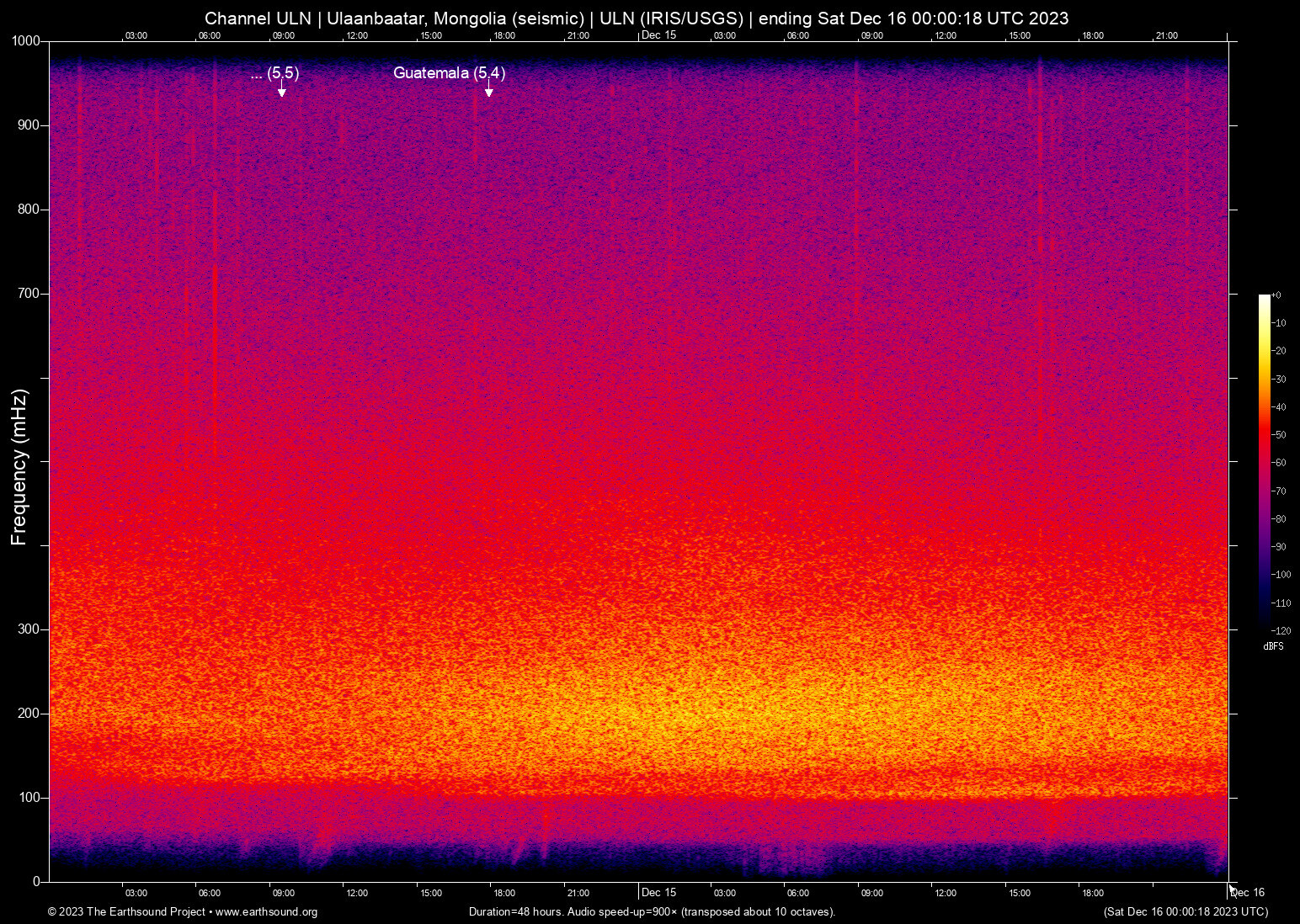Click the Dec 15 label on the bottom time axis

(x=658, y=892)
